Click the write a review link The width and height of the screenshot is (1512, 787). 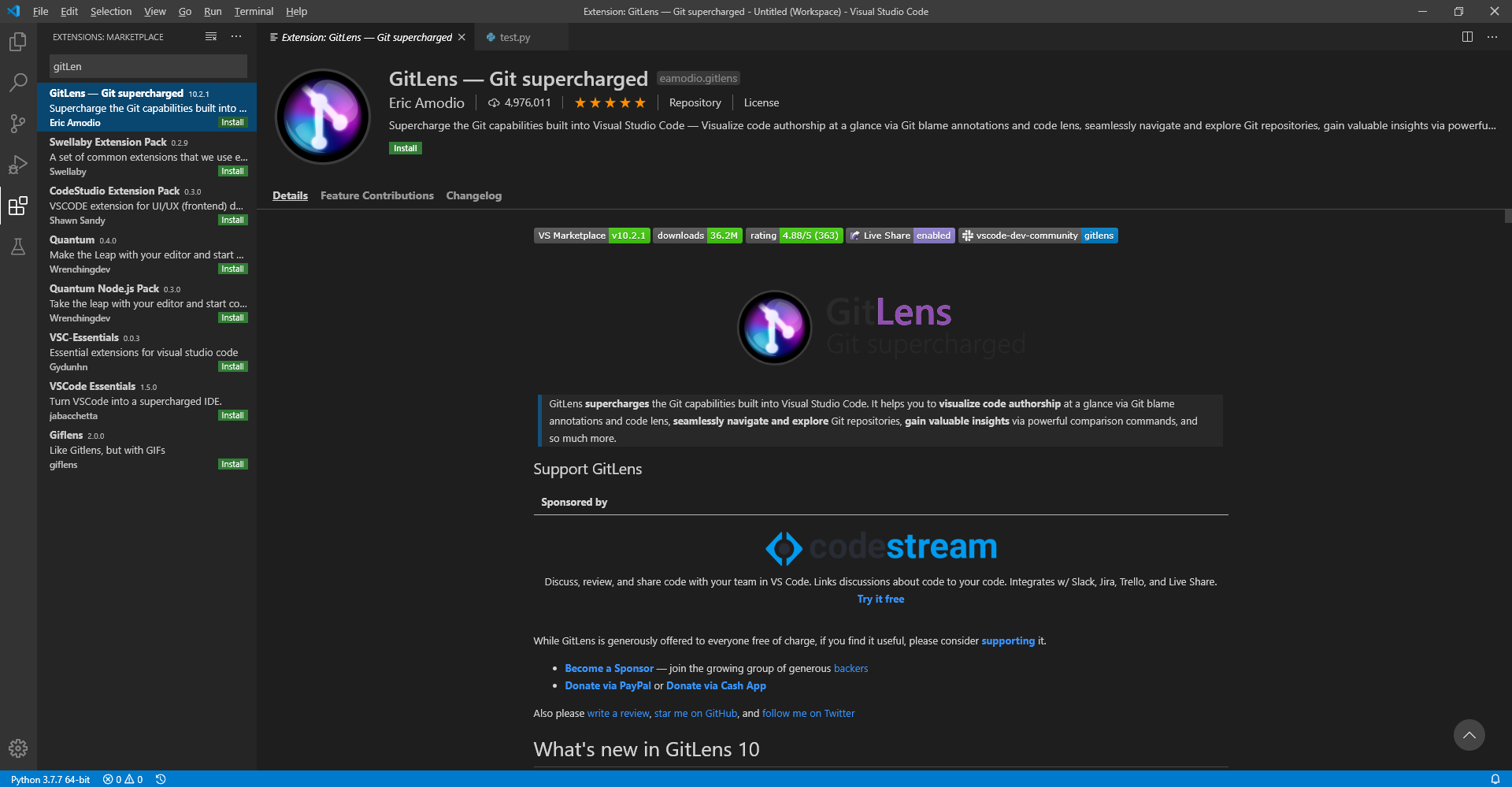point(617,713)
